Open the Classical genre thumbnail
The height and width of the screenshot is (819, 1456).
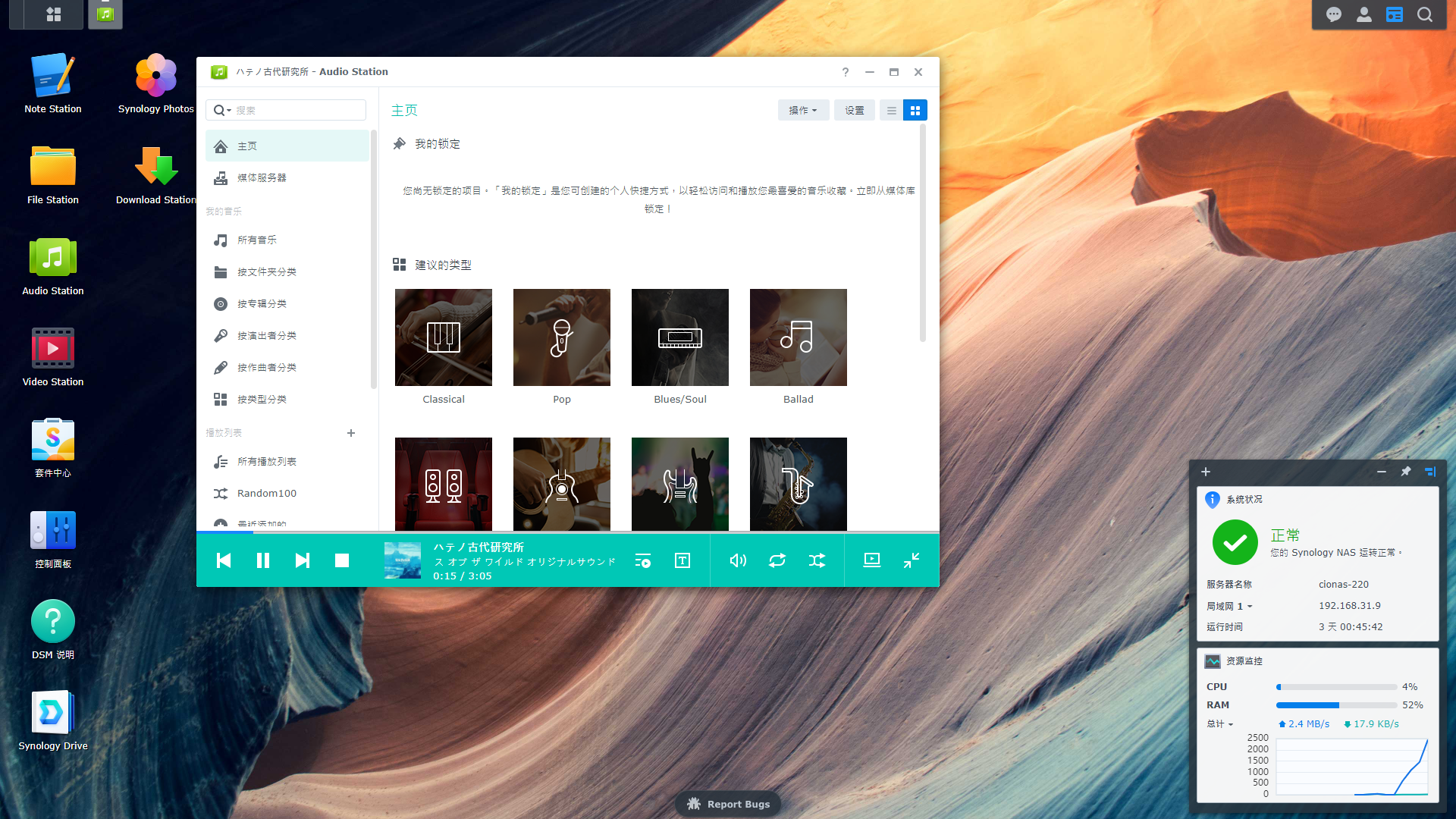coord(444,337)
